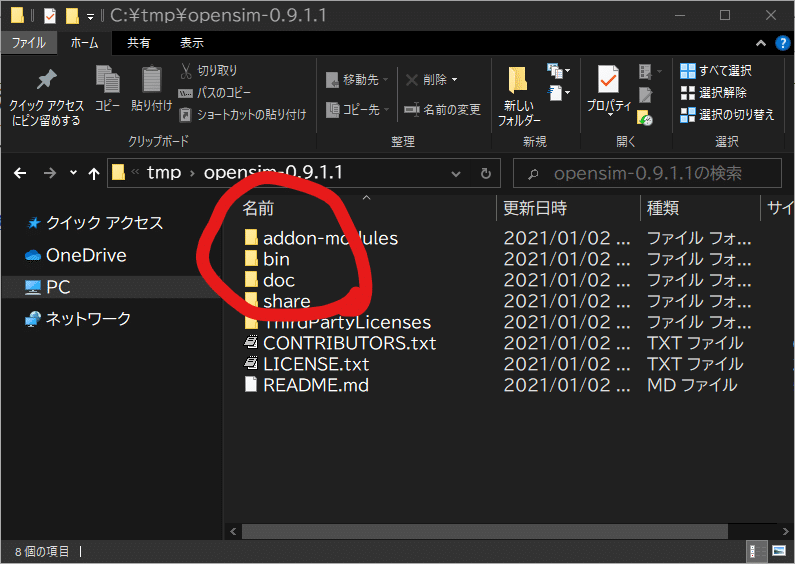This screenshot has width=795, height=564.
Task: Click Rename (名前の変更) button
Action: [x=443, y=110]
